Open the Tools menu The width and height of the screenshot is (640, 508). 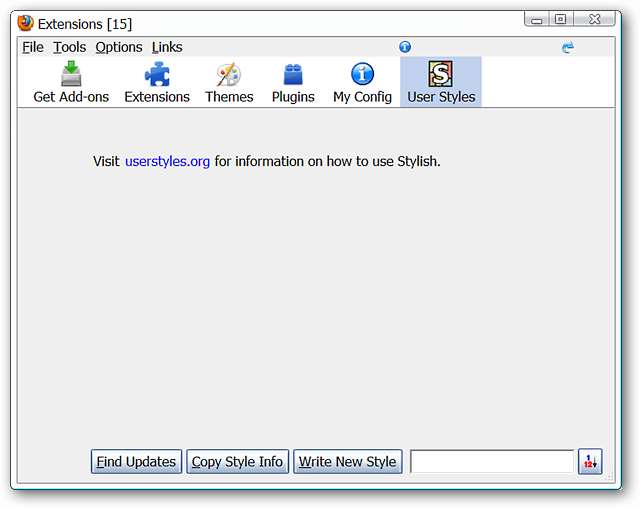(x=70, y=47)
